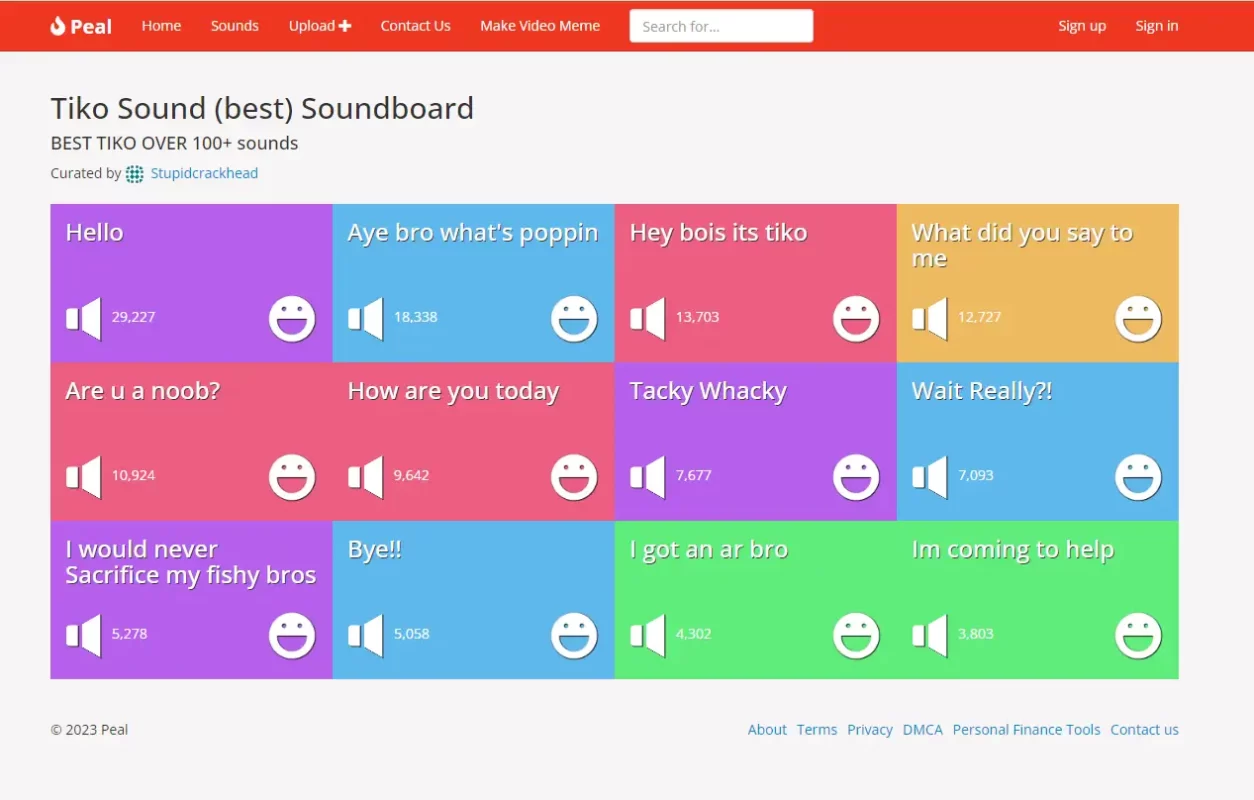Click the Hello sound title
Screen dimensions: 1254x800
[95, 233]
